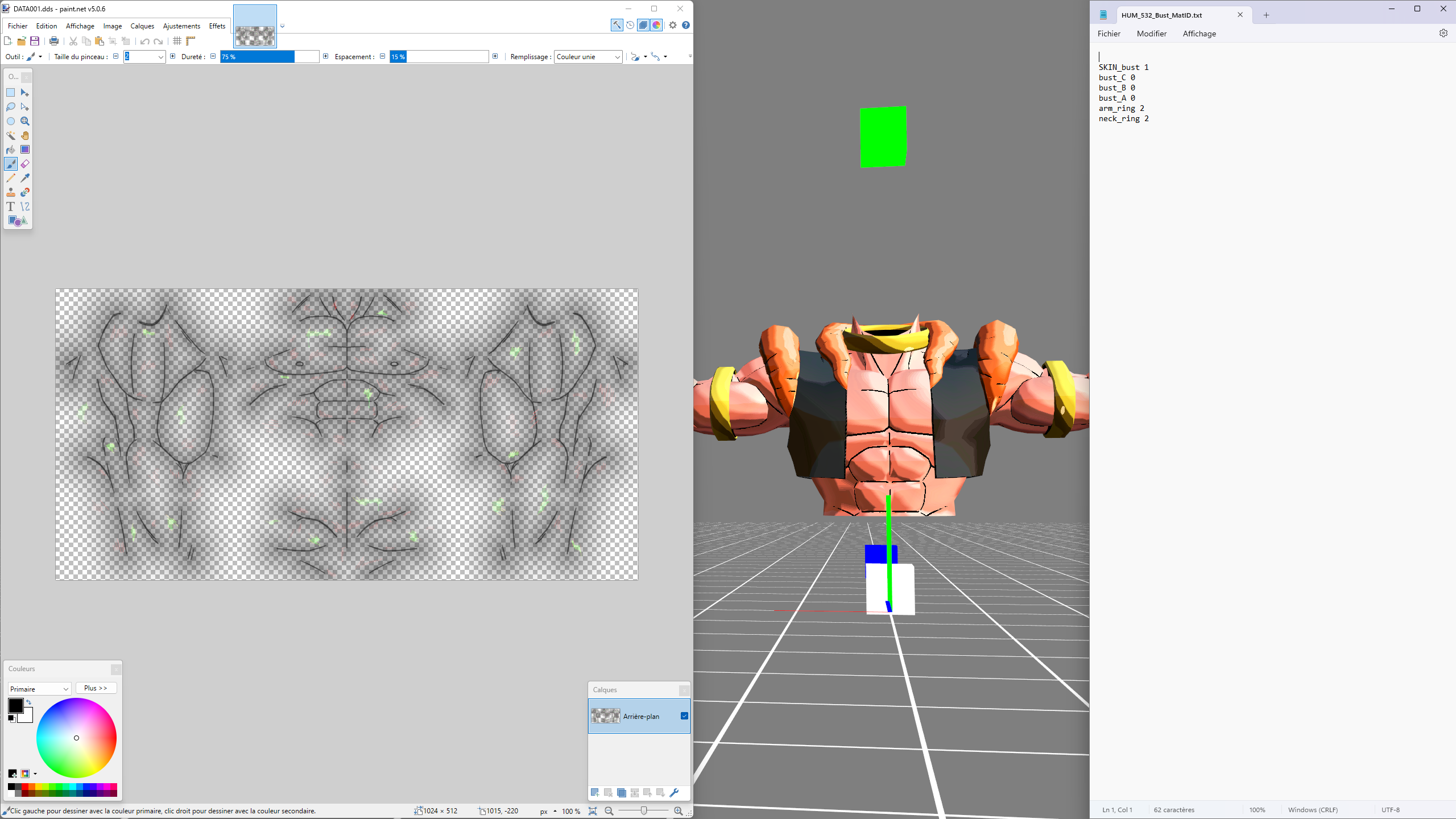Screen dimensions: 1456x819
Task: Click the Plus >> button
Action: pos(96,688)
